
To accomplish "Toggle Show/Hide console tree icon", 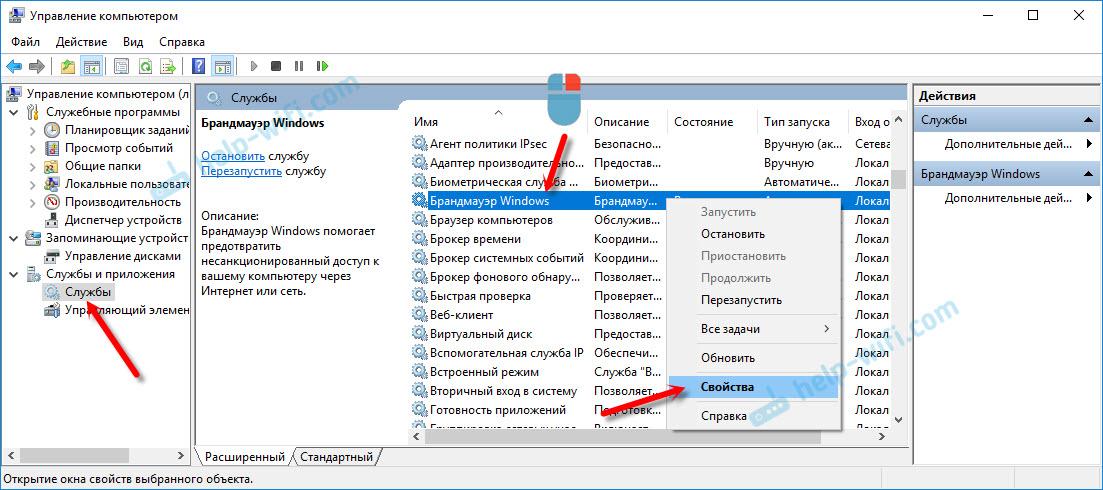I will (x=90, y=66).
